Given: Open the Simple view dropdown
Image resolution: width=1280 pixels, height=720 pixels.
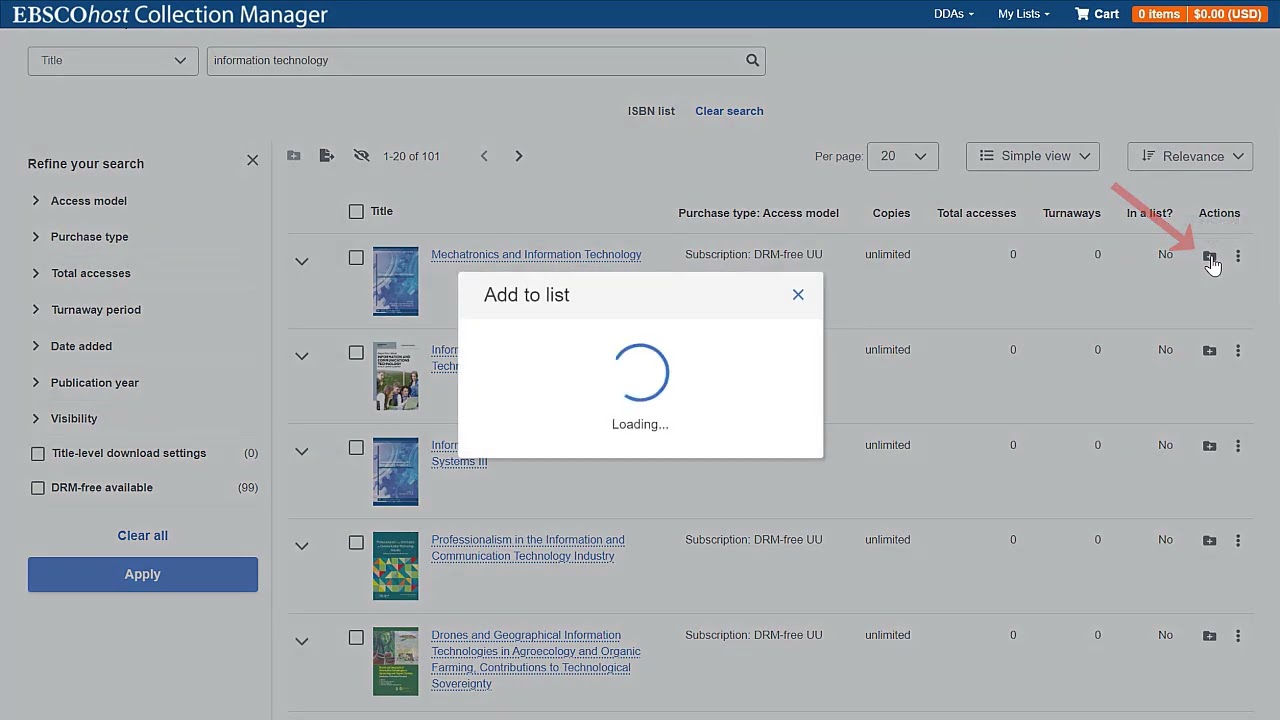Looking at the screenshot, I should click(x=1033, y=156).
